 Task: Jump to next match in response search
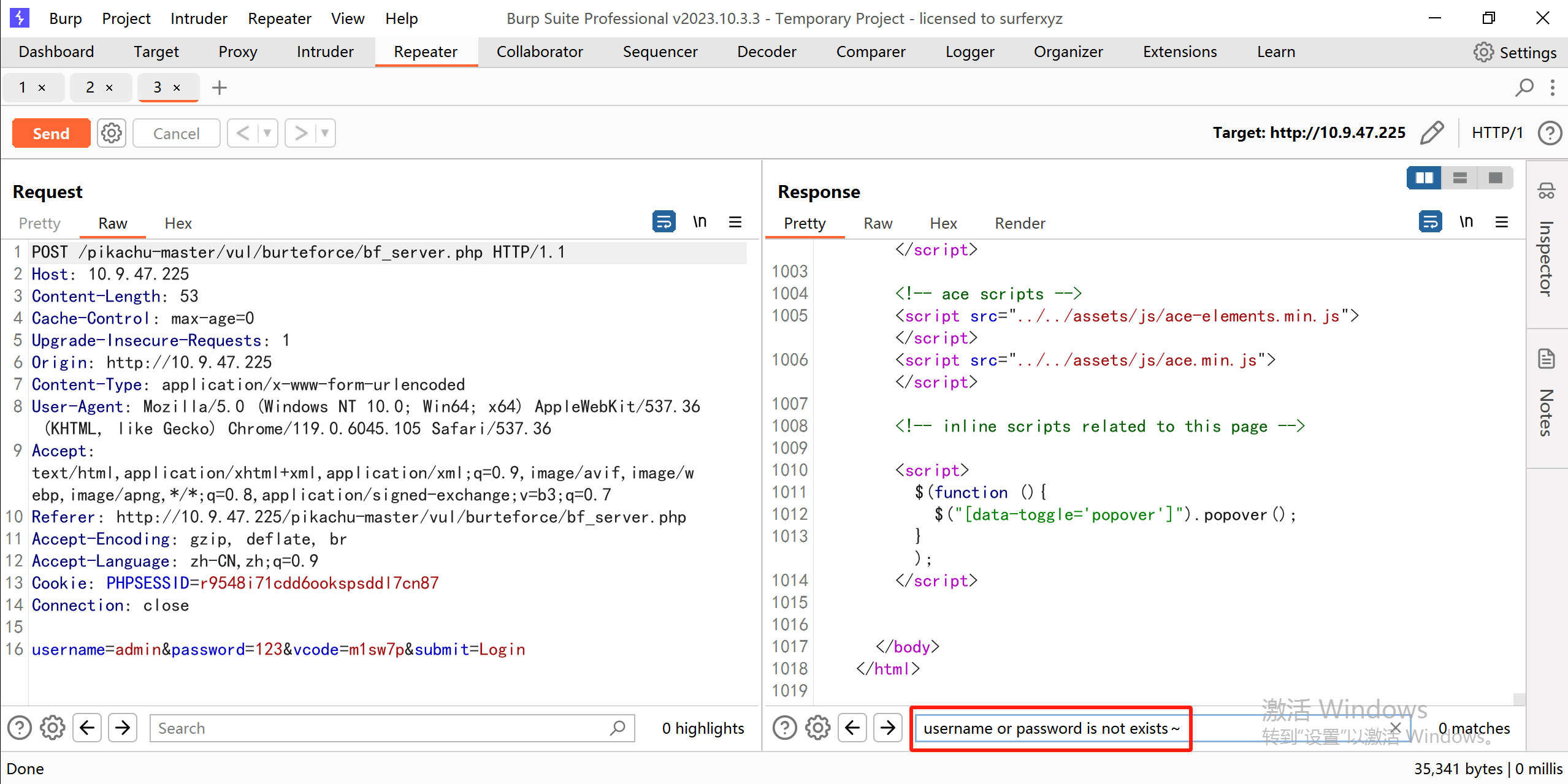click(x=888, y=728)
